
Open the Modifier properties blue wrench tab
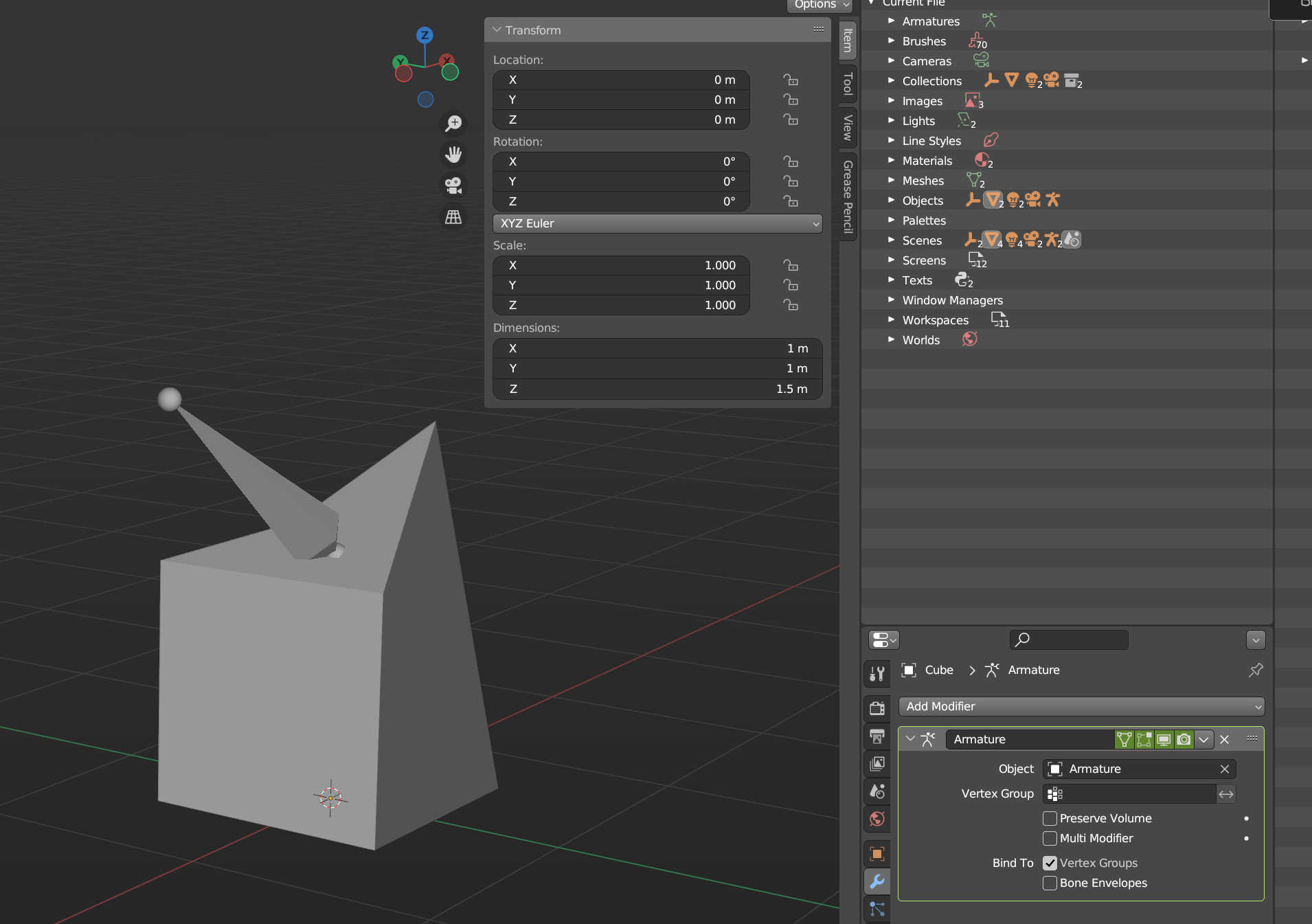[x=877, y=881]
